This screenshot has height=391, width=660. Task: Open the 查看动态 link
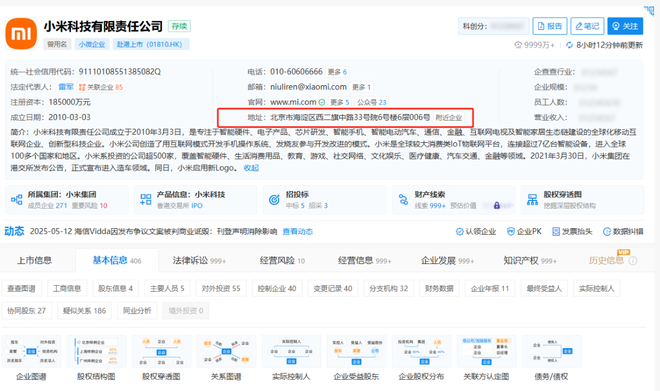click(298, 231)
